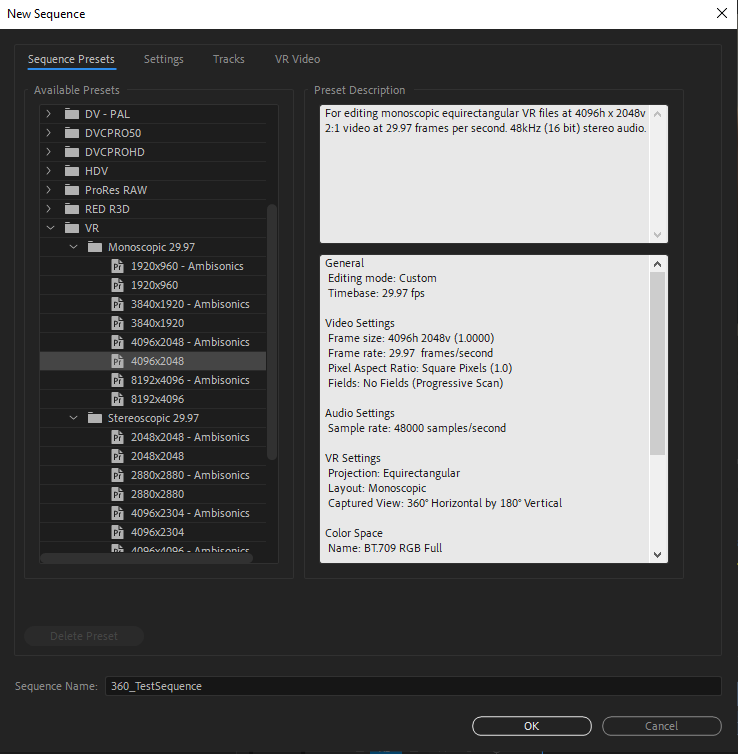Click preset icon for 4096x2304 - Ambisonics
738x754 pixels.
click(x=118, y=513)
